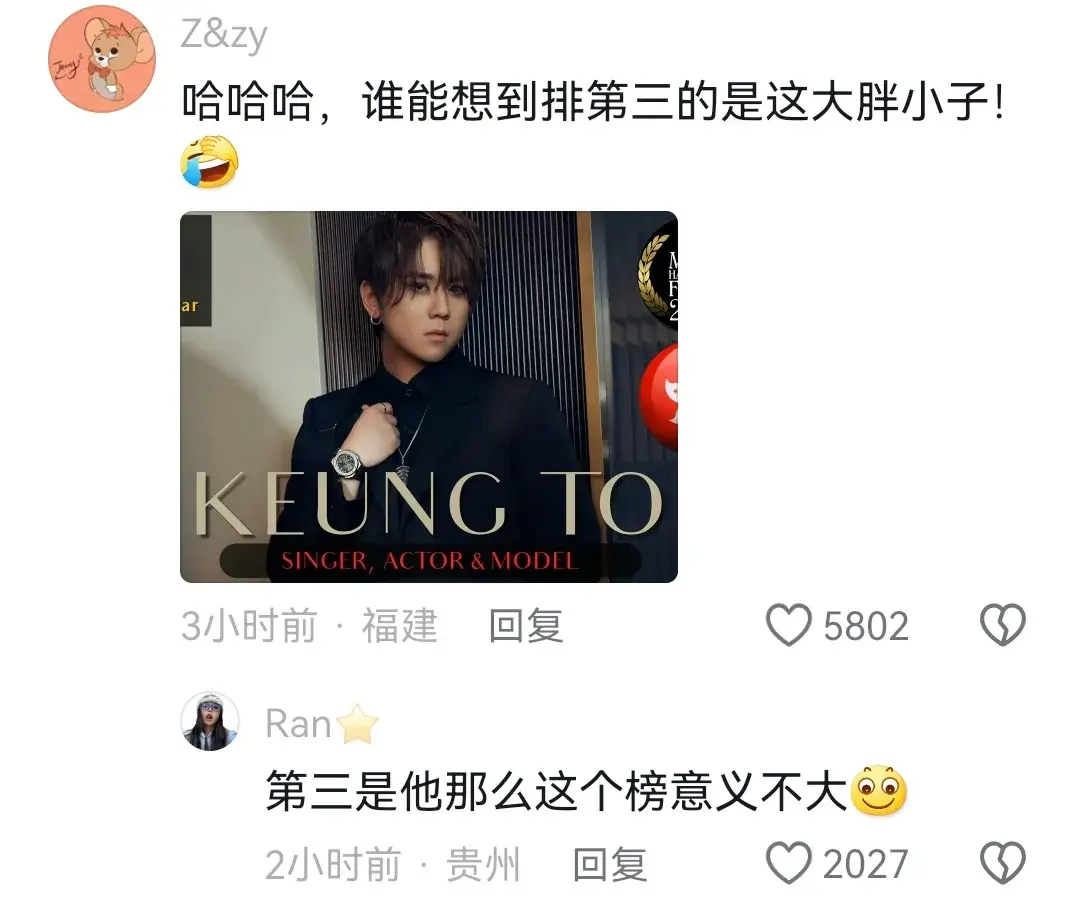Open the Z&zy username profile link
Screen dimensions: 1084x919
tap(223, 35)
